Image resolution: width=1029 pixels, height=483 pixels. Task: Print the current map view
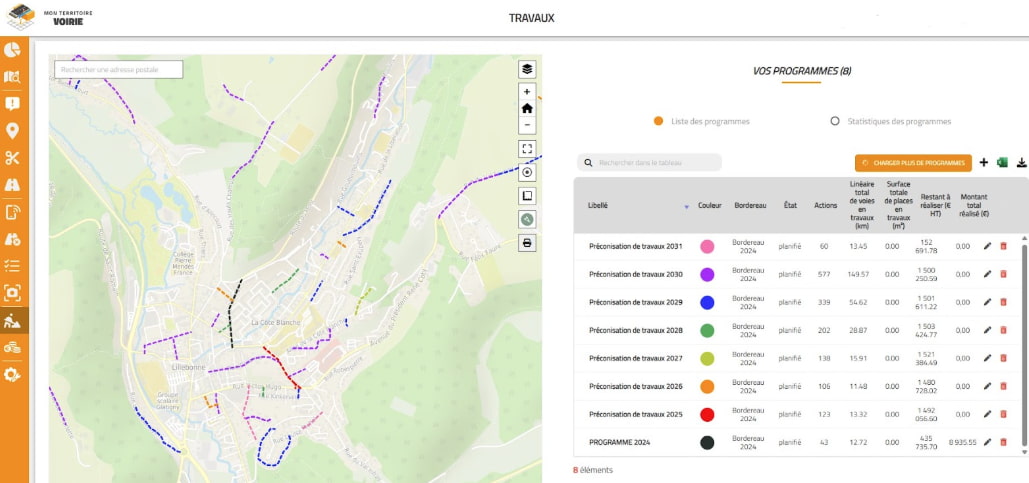tap(527, 242)
